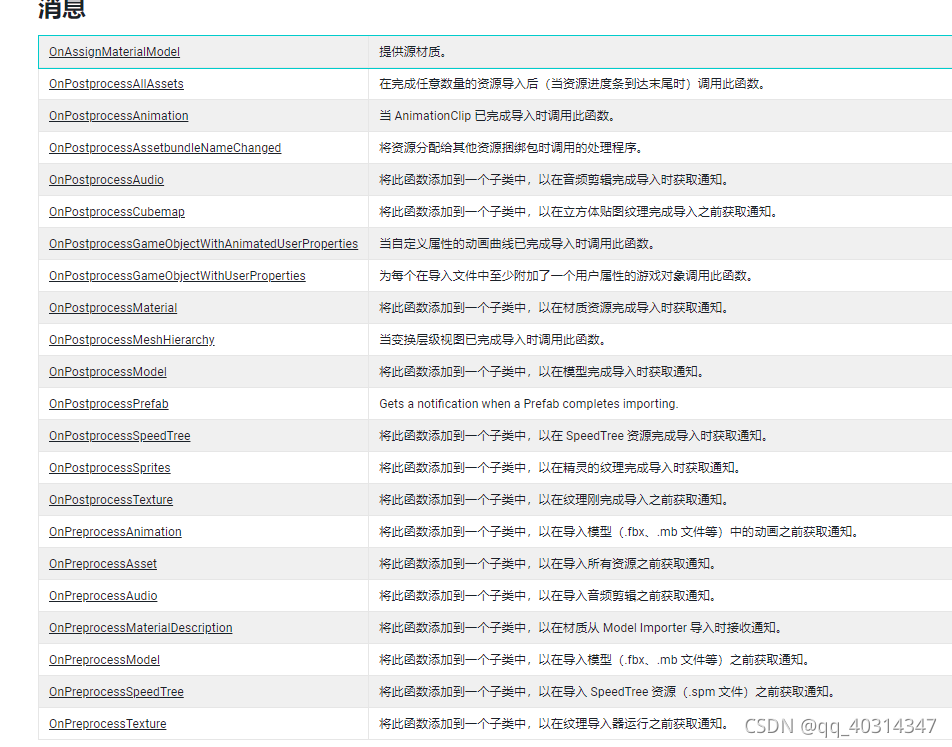Viewport: 952px width, 747px height.
Task: Select description mentioning '精灵的纹理完成导入时'
Action: click(x=561, y=468)
